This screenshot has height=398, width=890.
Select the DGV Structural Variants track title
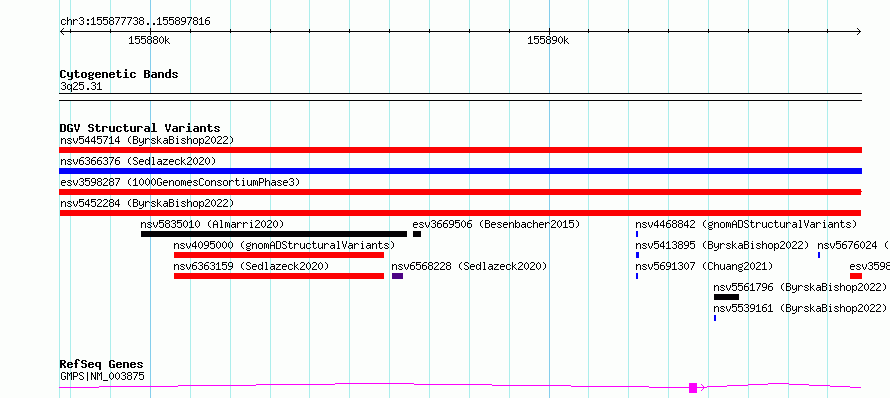140,128
